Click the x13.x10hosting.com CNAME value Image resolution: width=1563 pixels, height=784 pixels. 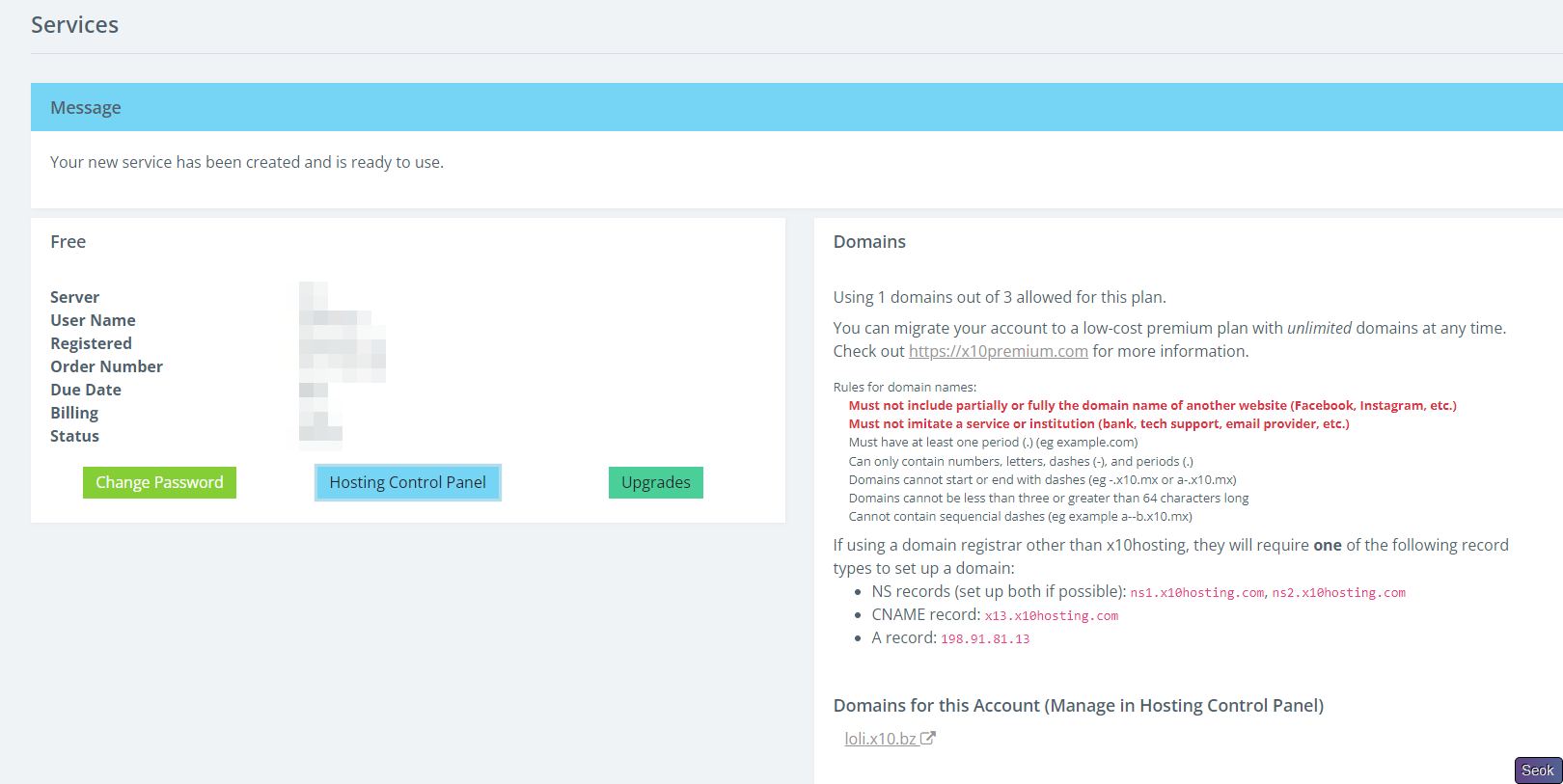(1051, 616)
